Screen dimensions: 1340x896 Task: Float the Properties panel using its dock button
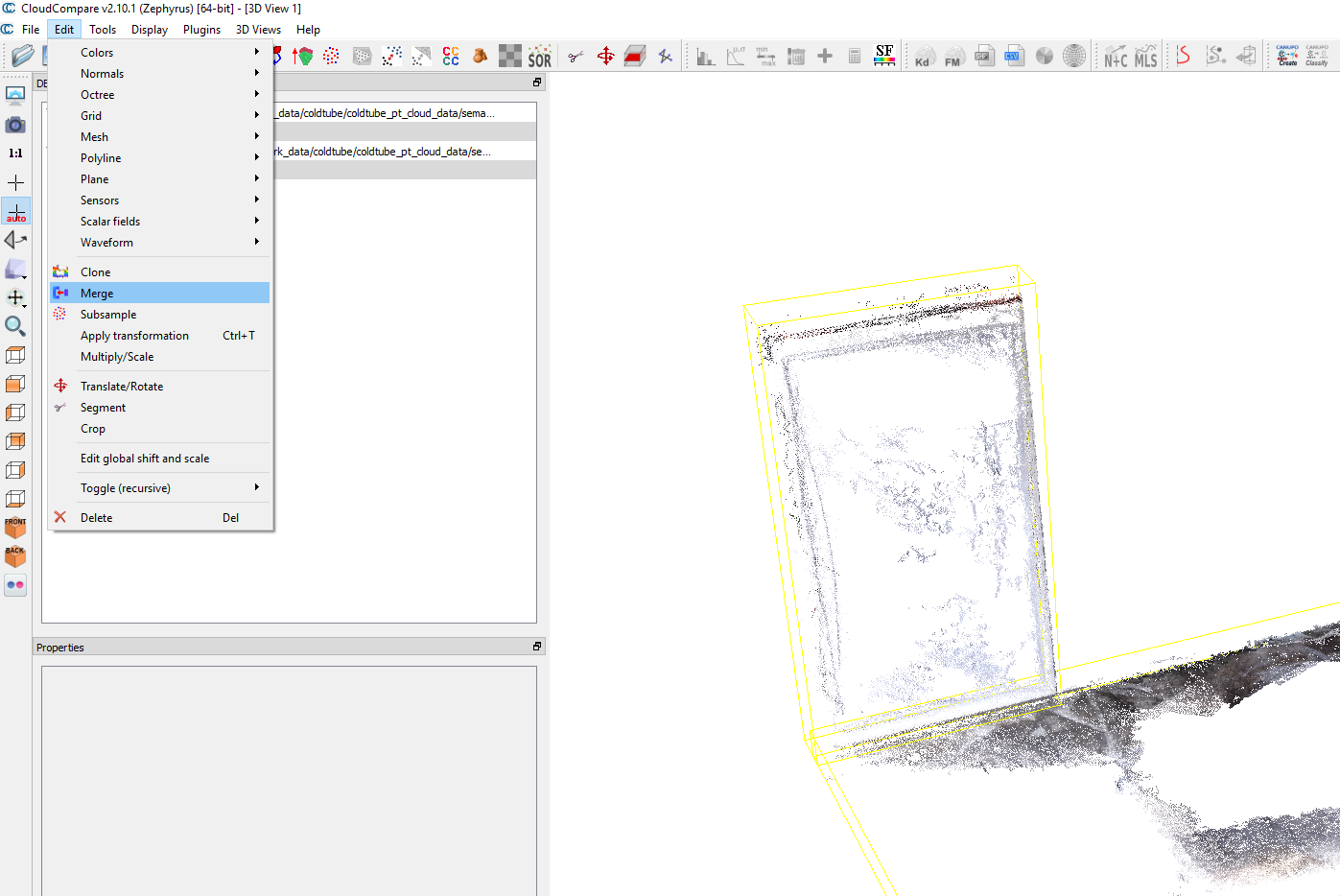coord(537,647)
